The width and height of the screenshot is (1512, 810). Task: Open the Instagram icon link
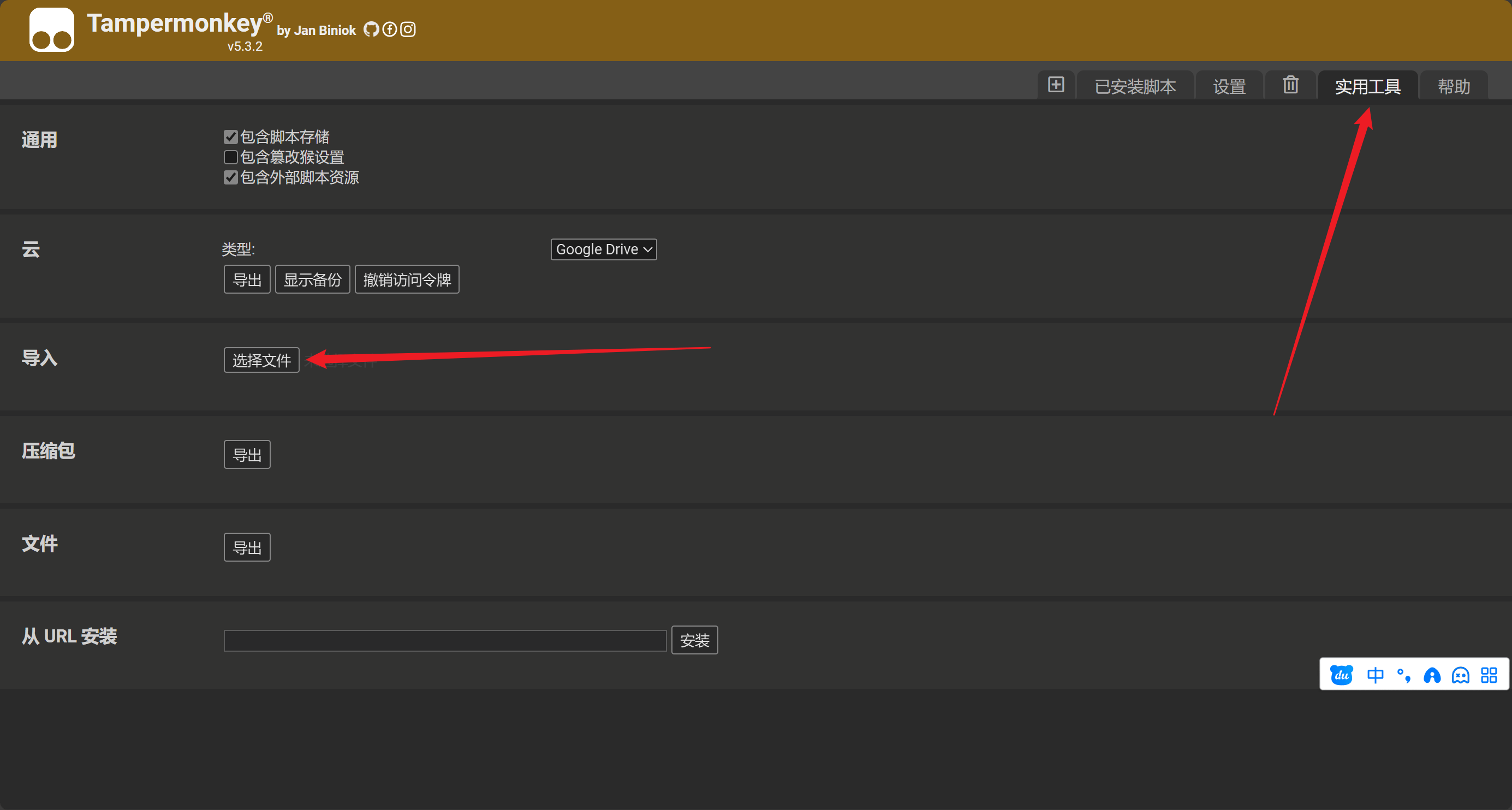click(x=408, y=29)
